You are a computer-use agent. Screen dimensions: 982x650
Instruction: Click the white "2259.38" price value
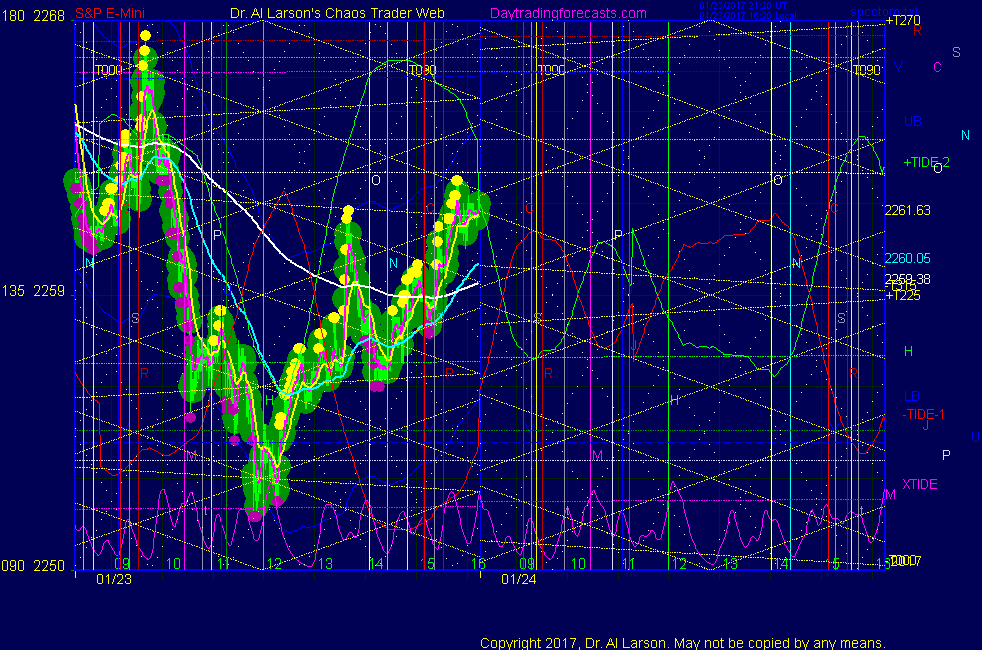tap(907, 279)
